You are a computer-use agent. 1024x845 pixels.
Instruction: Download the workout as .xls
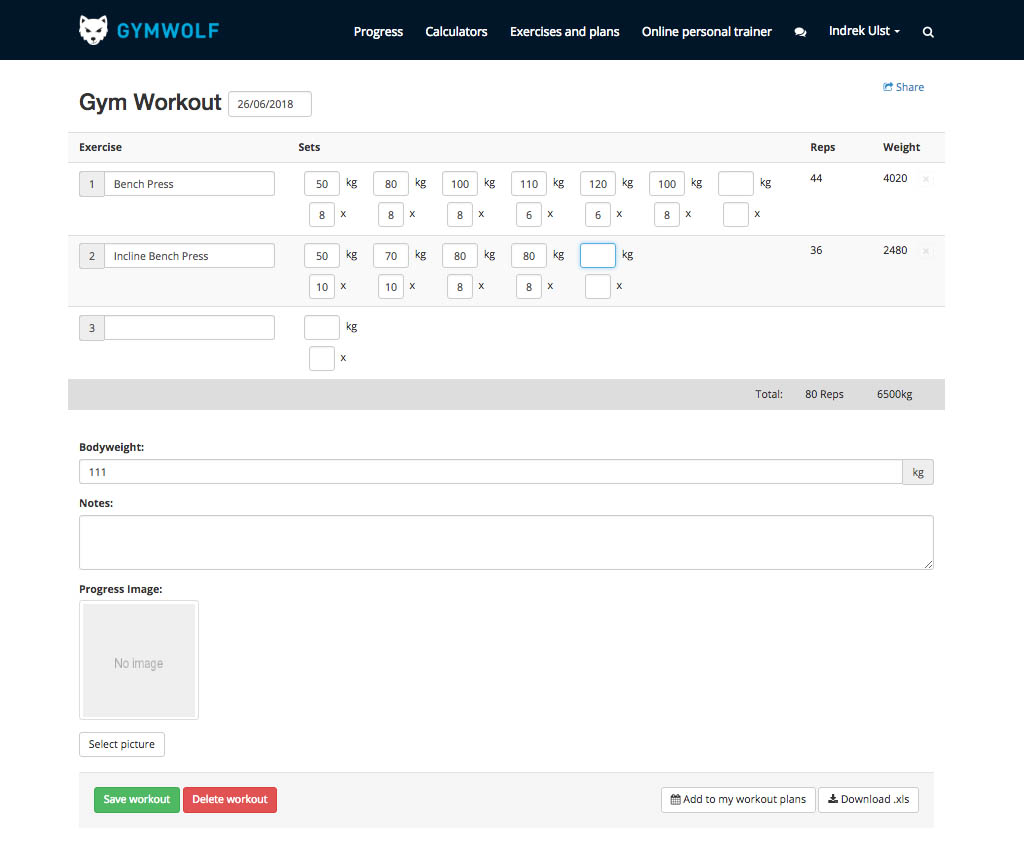(x=868, y=800)
